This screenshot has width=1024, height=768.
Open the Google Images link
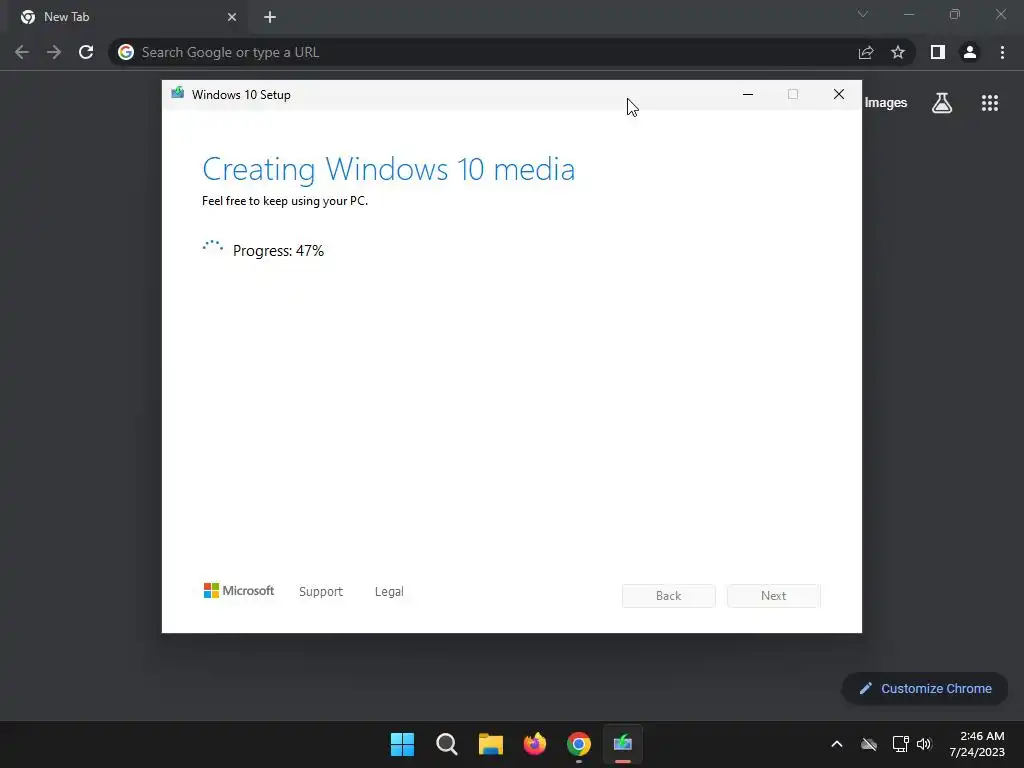[886, 103]
